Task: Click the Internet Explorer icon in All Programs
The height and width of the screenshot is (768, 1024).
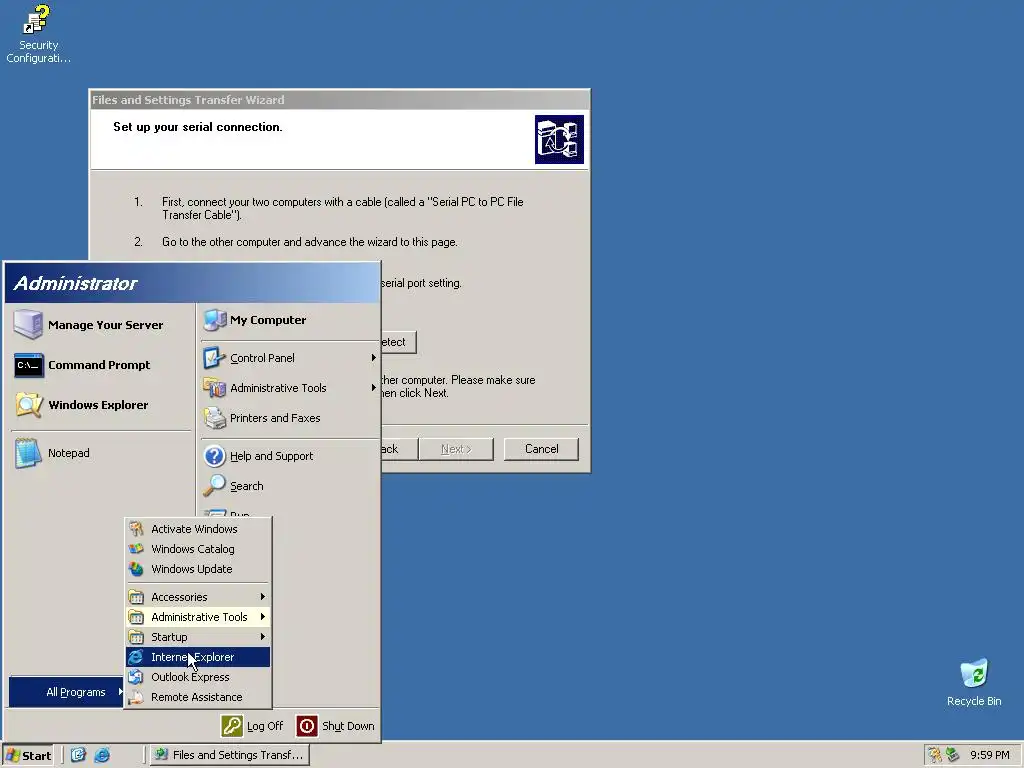Action: 136,657
